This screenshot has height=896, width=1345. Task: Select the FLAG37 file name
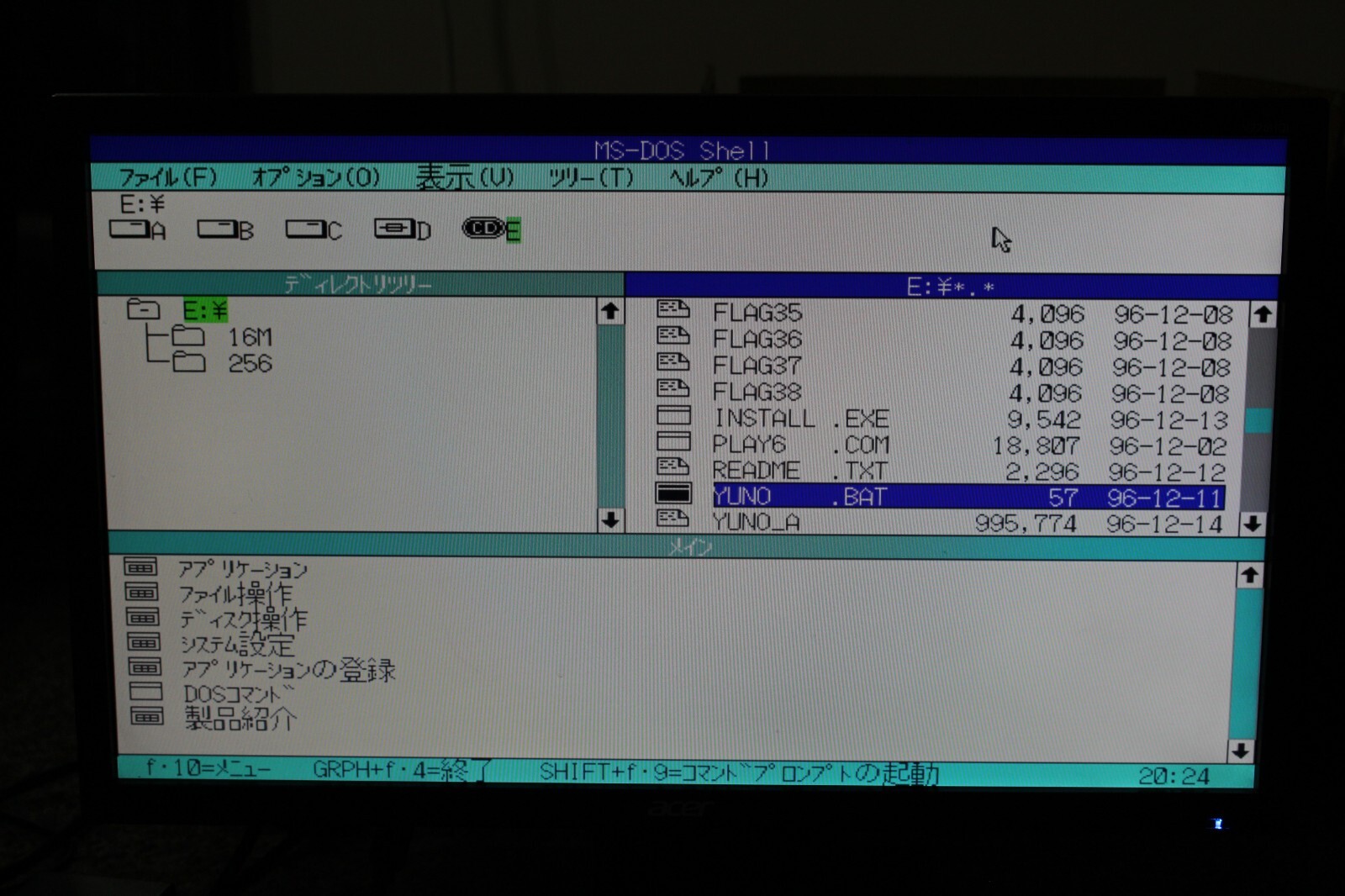tap(757, 366)
